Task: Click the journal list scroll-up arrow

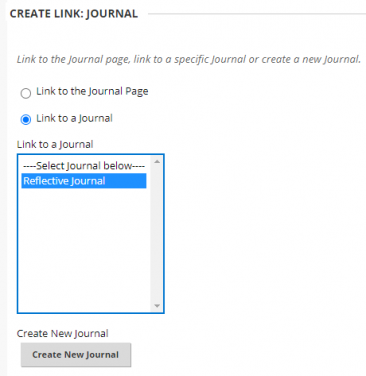Action: (x=157, y=162)
